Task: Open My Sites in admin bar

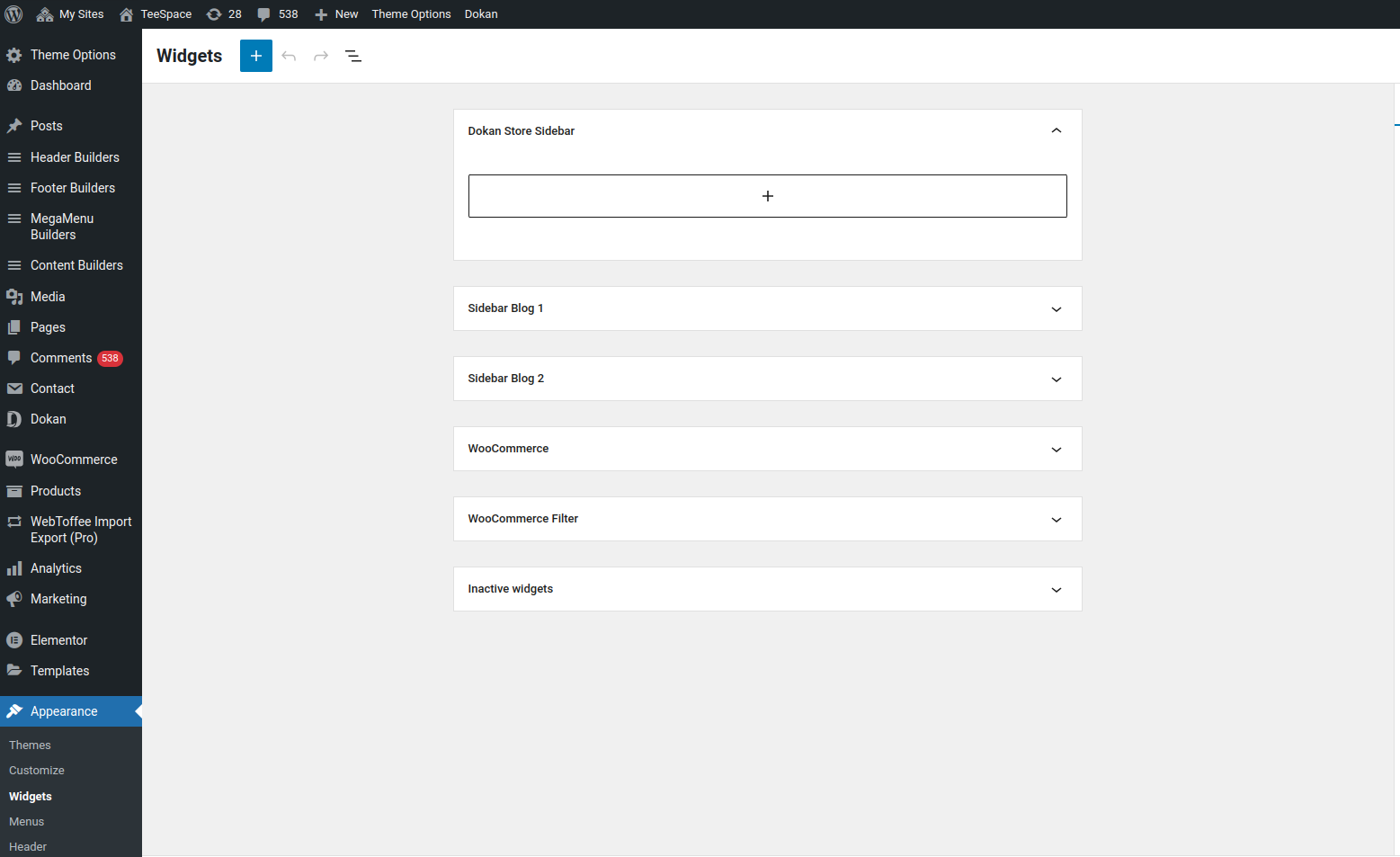Action: (70, 14)
